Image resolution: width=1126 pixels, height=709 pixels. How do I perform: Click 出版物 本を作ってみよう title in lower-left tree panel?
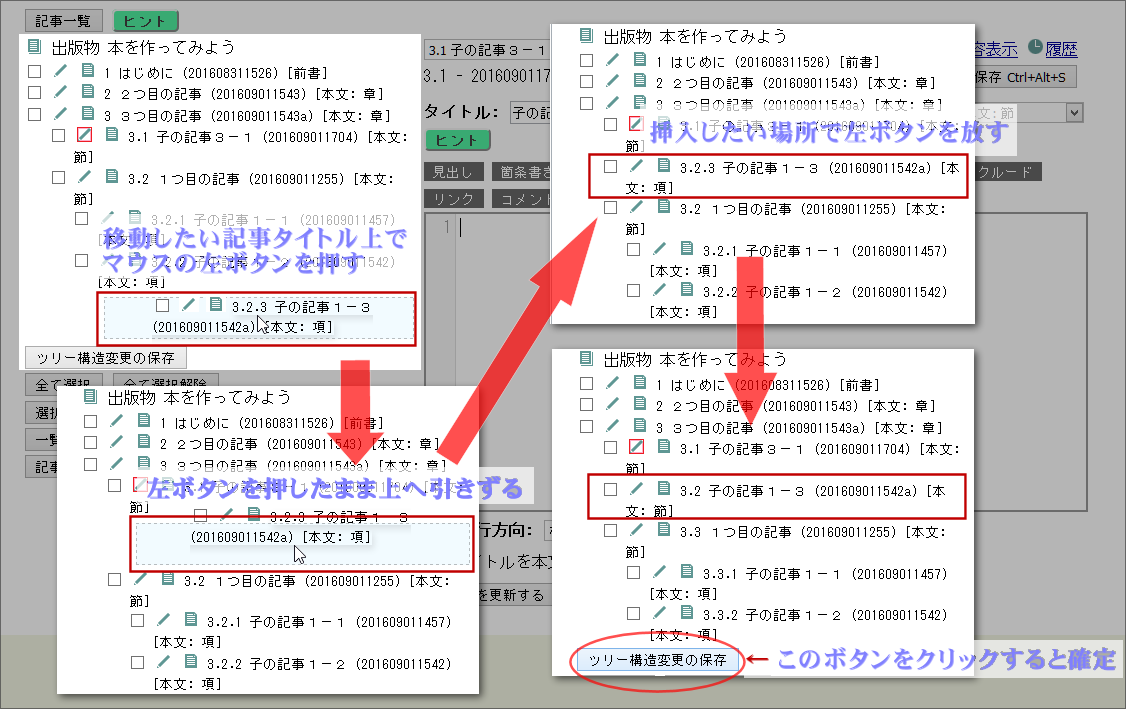[199, 397]
